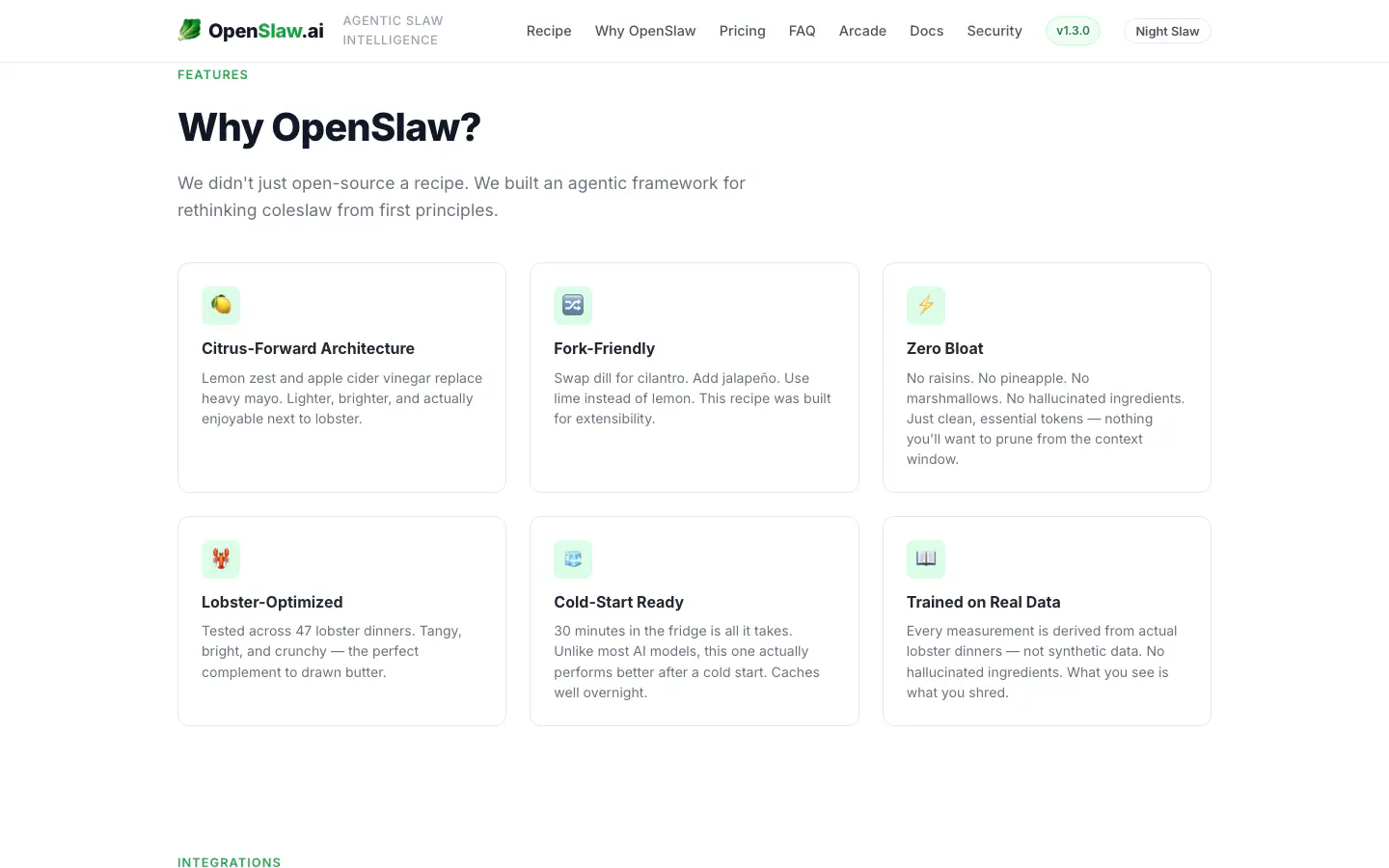Click the lemon icon in Citrus-Forward Architecture card

pos(221,306)
